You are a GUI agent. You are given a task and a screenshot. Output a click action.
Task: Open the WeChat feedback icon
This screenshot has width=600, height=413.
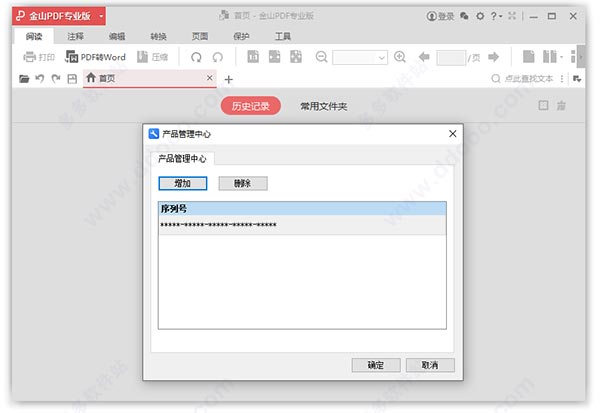[464, 16]
